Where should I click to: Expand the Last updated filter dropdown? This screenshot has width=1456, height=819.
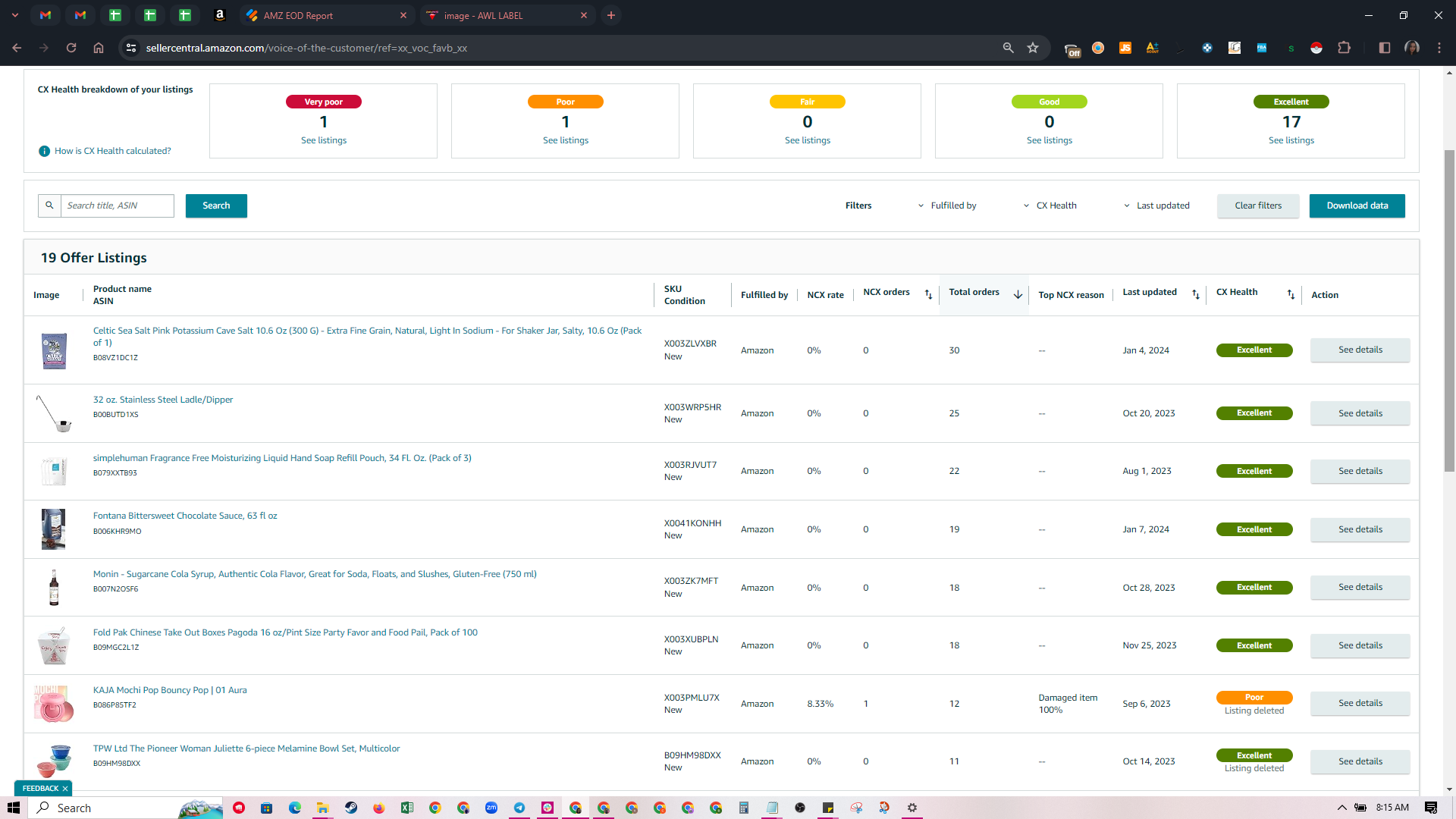point(1156,206)
